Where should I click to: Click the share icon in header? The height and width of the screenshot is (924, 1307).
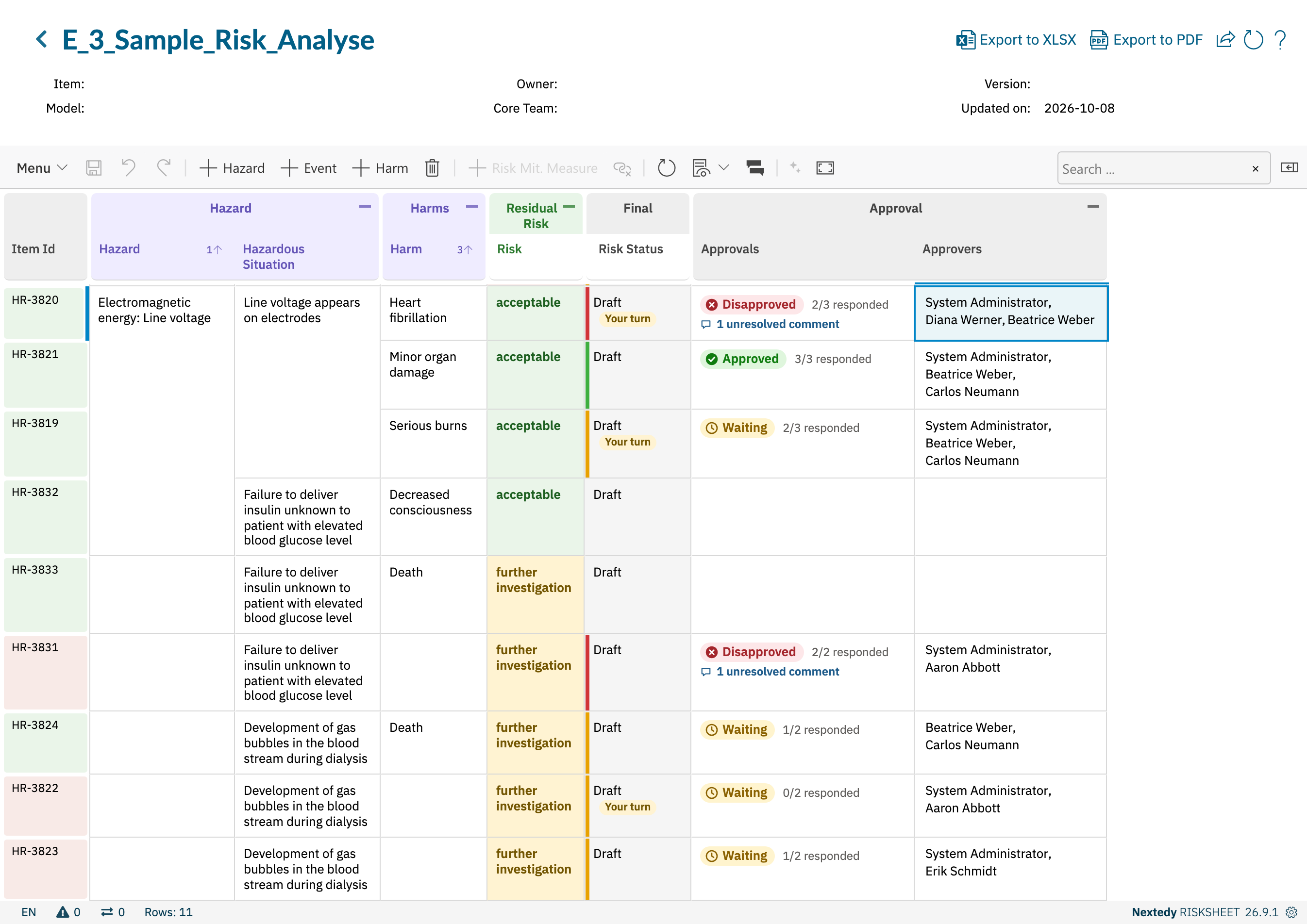click(1225, 40)
